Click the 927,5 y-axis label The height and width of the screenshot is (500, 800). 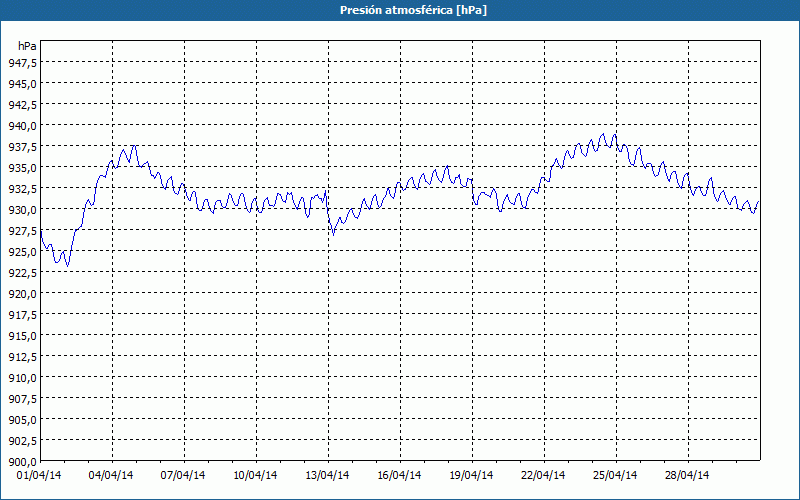[x=22, y=231]
